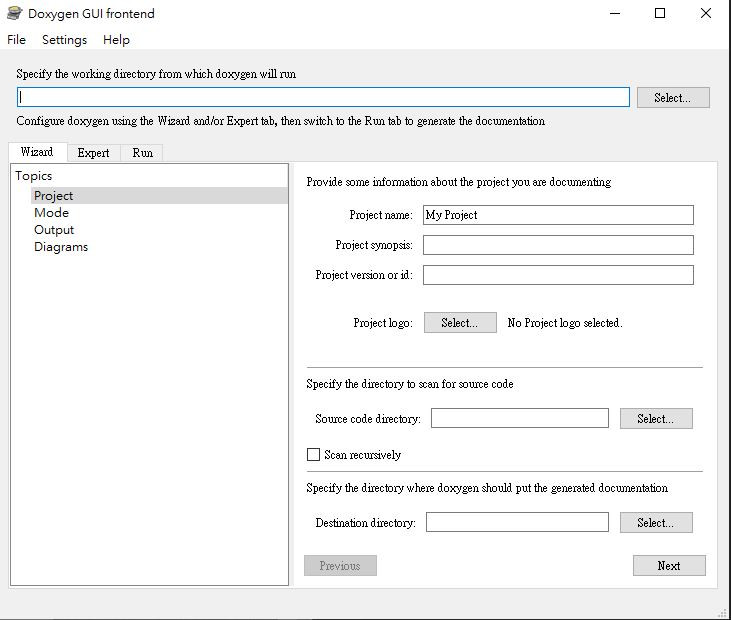Enable the Scan recursively checkbox
731x620 pixels.
pos(313,455)
